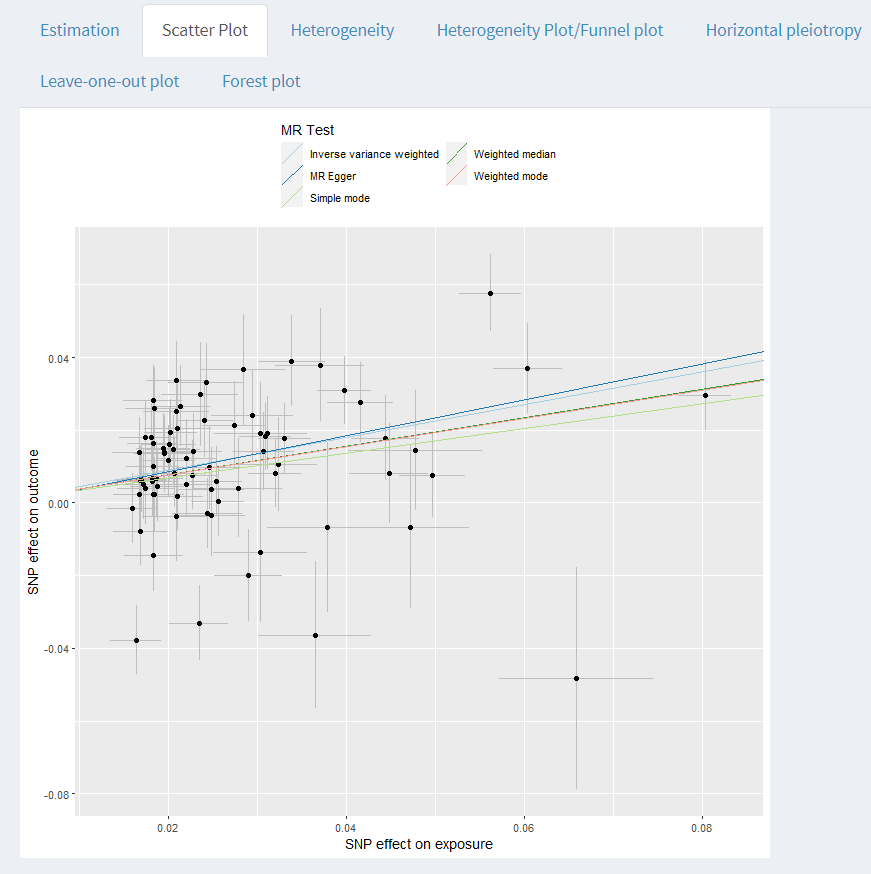The width and height of the screenshot is (871, 874).
Task: Click the Weighted mode legend swatch
Action: click(456, 176)
